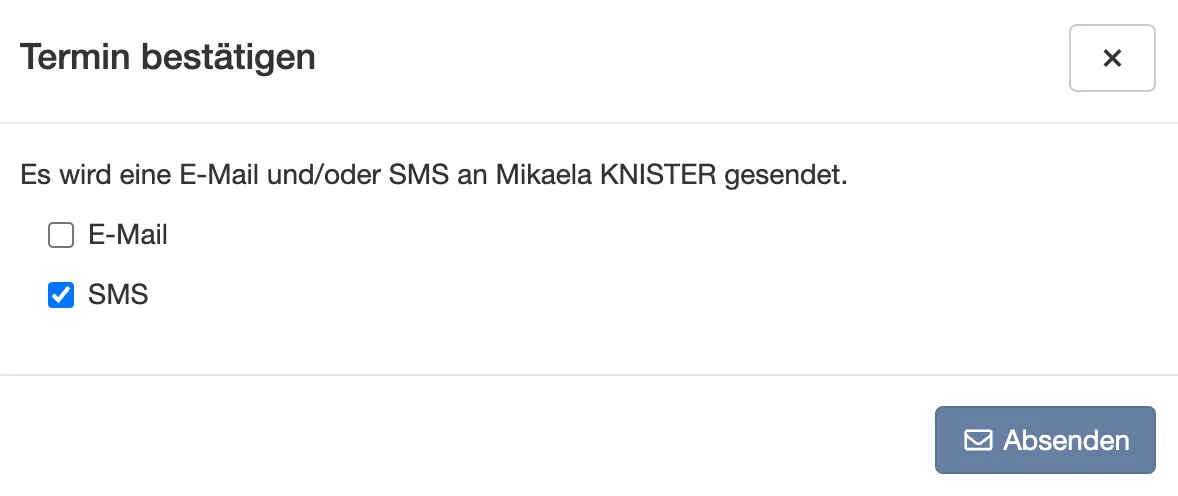Click the Termin bestätigen heading
This screenshot has width=1178, height=496.
coord(168,58)
